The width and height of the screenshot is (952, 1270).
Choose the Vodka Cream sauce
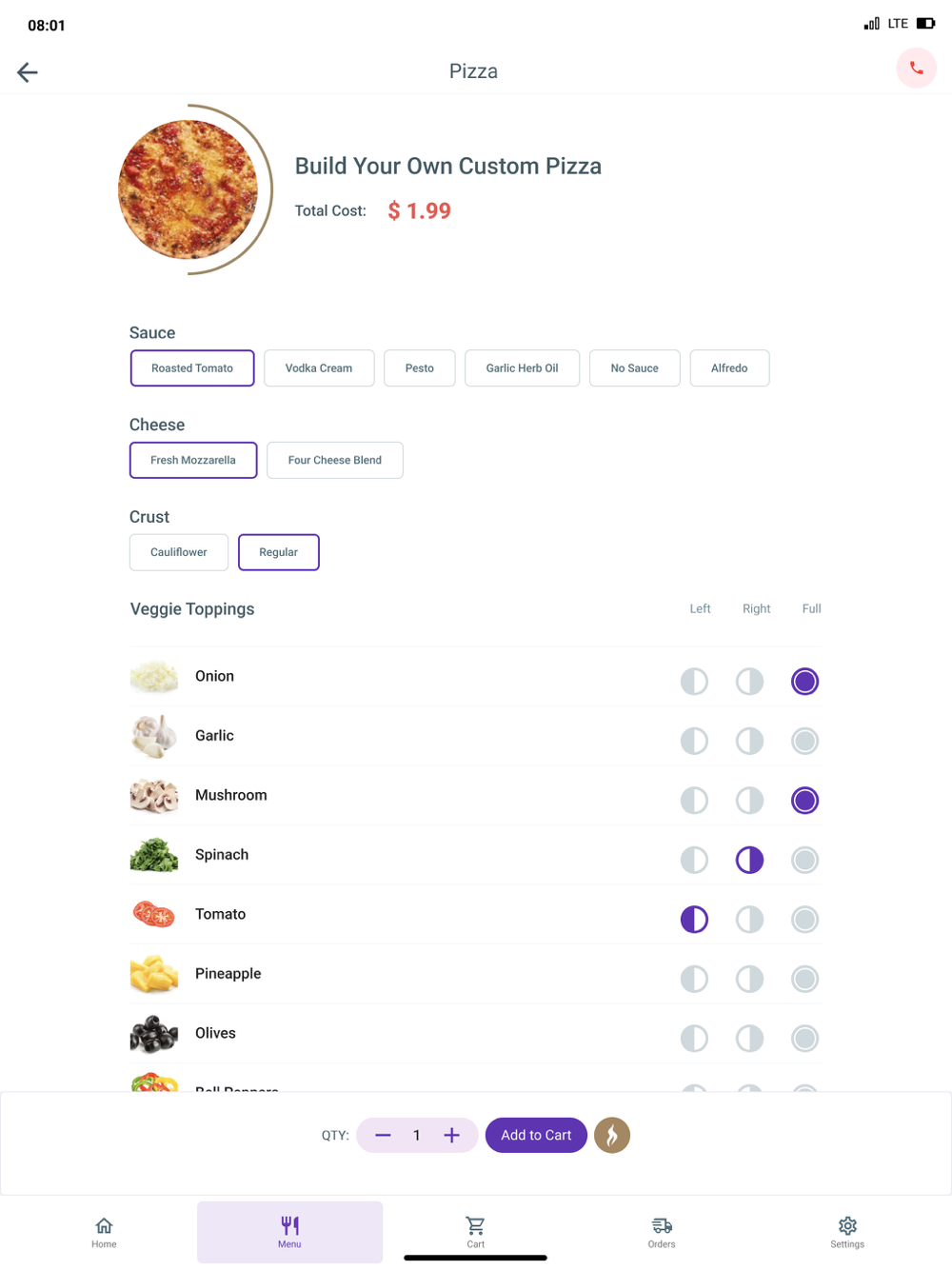coord(319,368)
